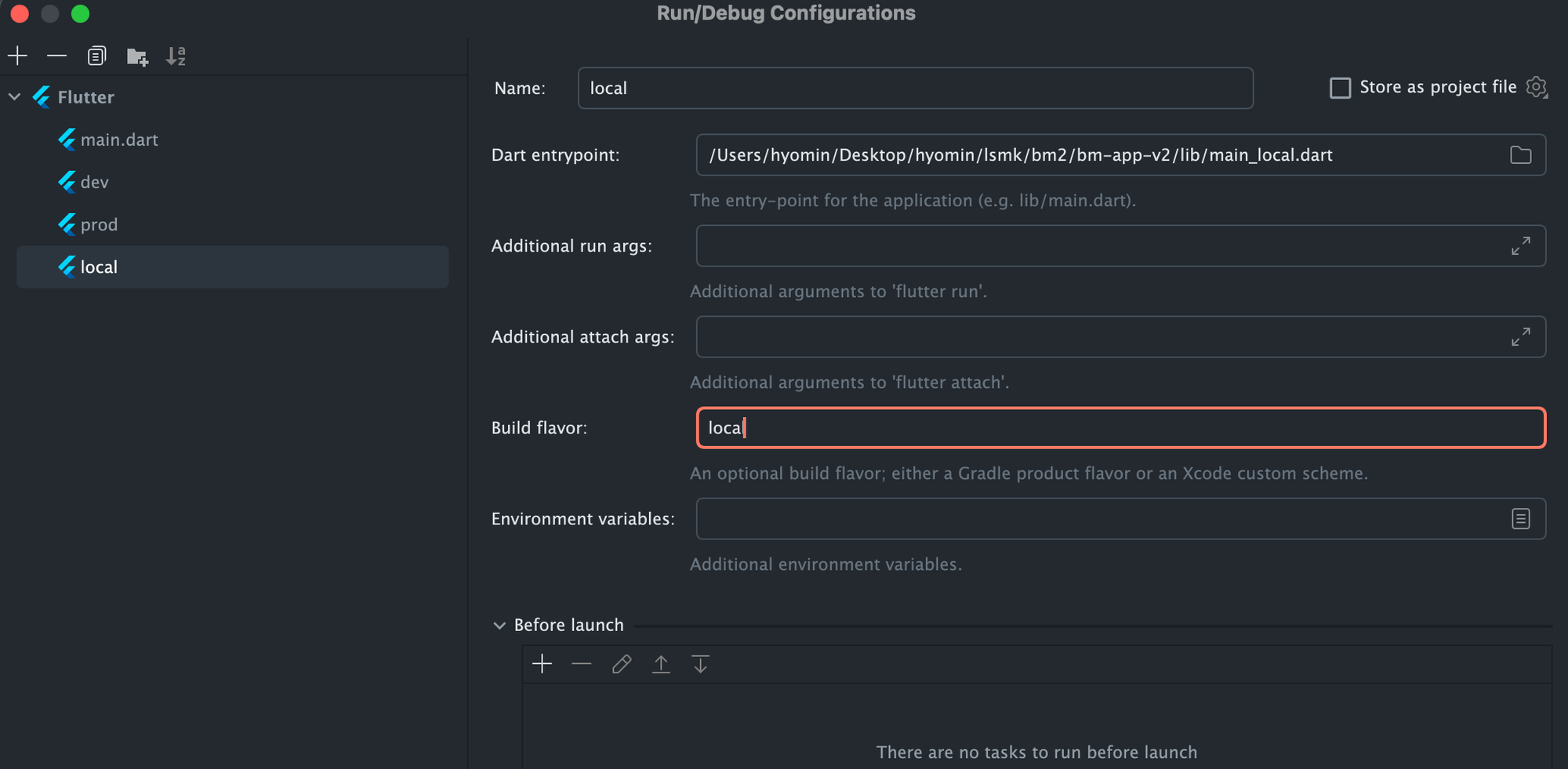The image size is (1568, 769).
Task: Browse for the Dart entrypoint file
Action: [1520, 154]
